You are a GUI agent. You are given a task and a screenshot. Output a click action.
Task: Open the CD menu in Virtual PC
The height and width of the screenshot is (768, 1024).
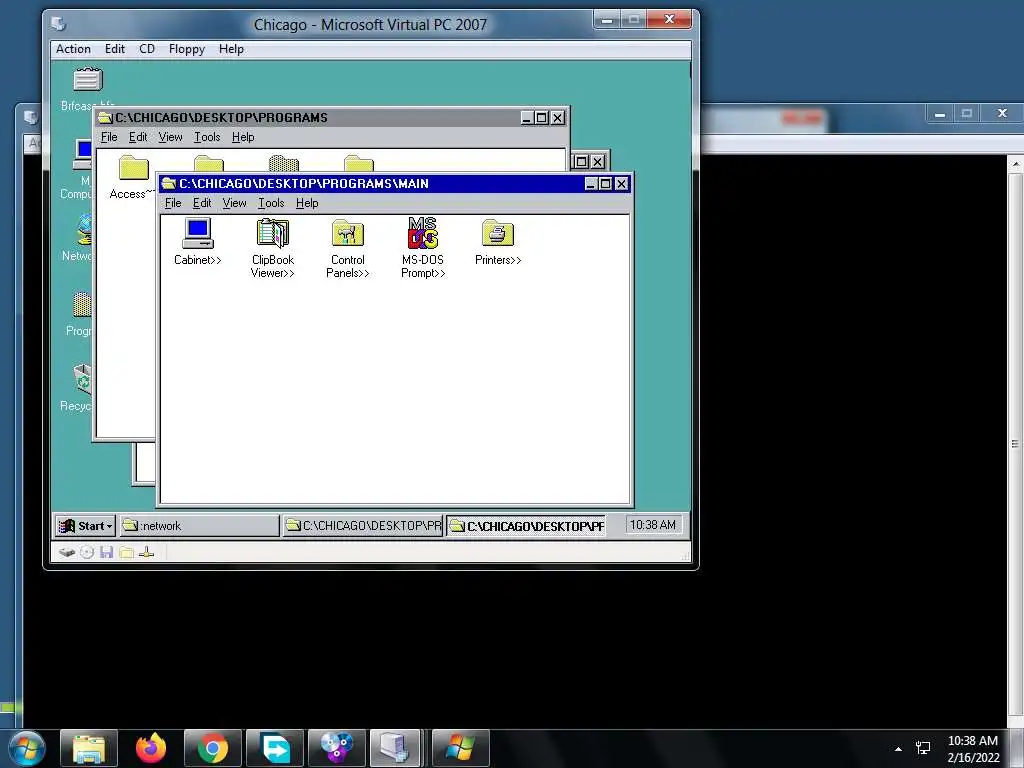147,49
